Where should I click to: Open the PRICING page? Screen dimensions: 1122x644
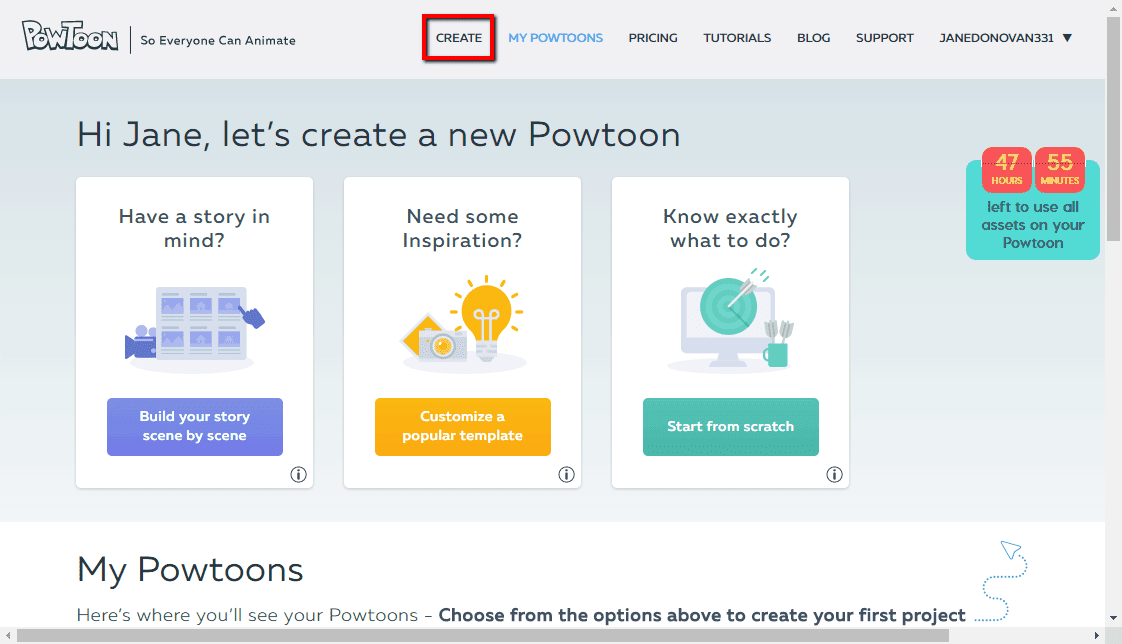tap(653, 38)
